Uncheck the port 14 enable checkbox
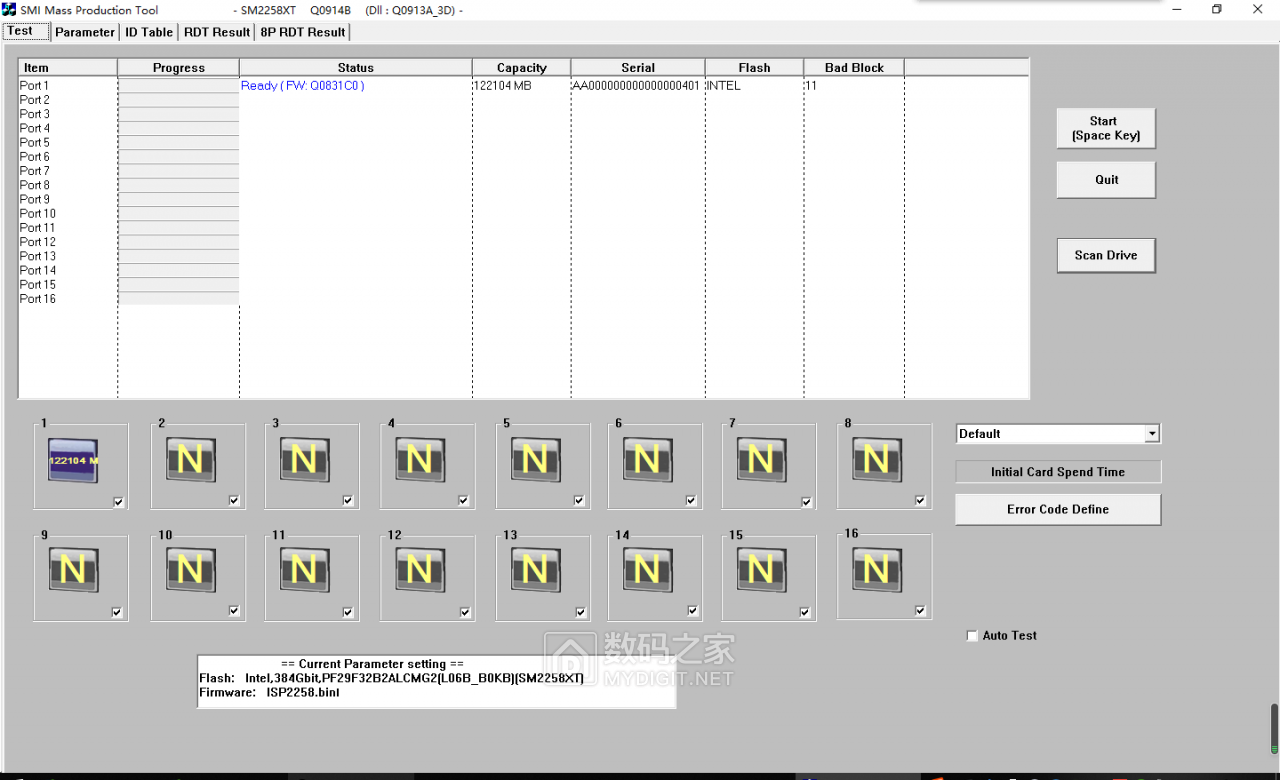The width and height of the screenshot is (1280, 780). 693,611
